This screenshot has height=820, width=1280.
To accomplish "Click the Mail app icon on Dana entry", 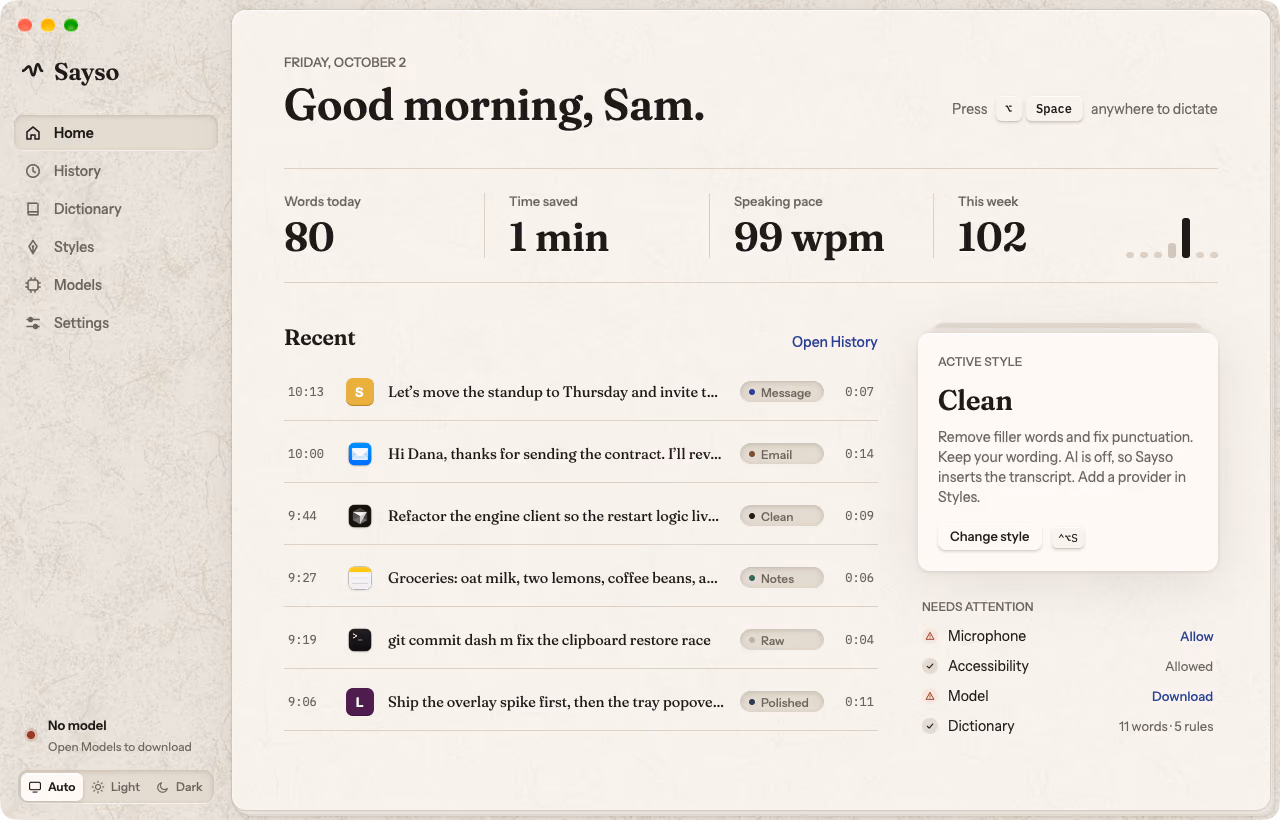I will coord(360,454).
